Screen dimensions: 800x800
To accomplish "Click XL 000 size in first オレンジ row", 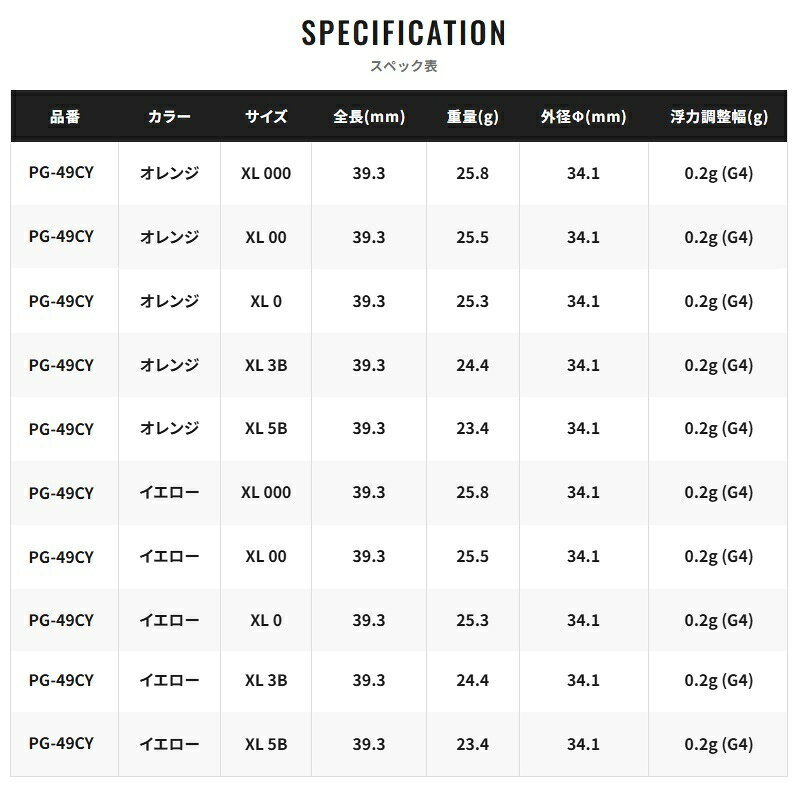I will point(266,173).
